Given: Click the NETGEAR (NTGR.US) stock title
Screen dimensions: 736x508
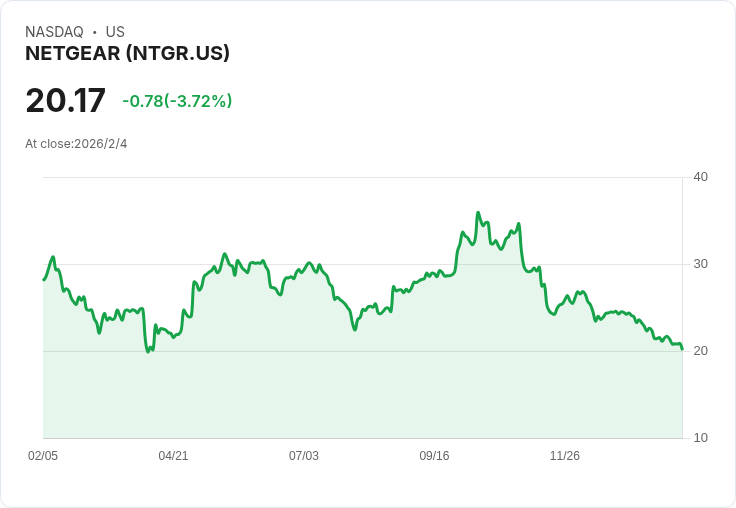Looking at the screenshot, I should pos(127,54).
